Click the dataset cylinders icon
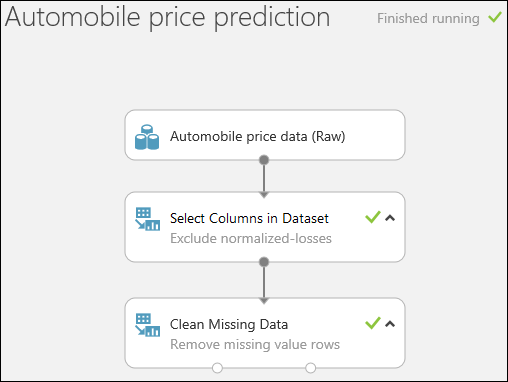 147,137
